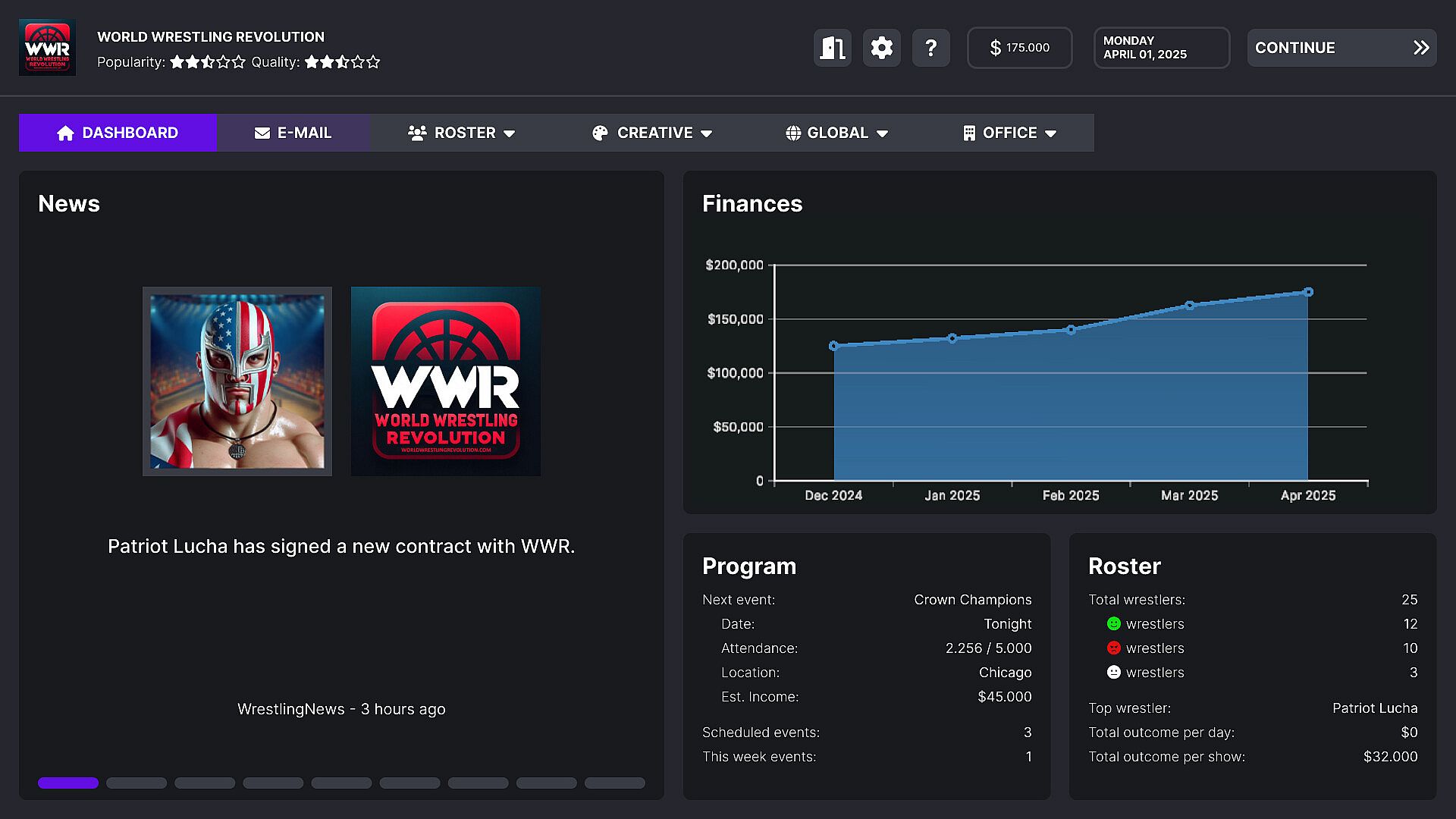Click the question mark help icon

pyautogui.click(x=930, y=48)
